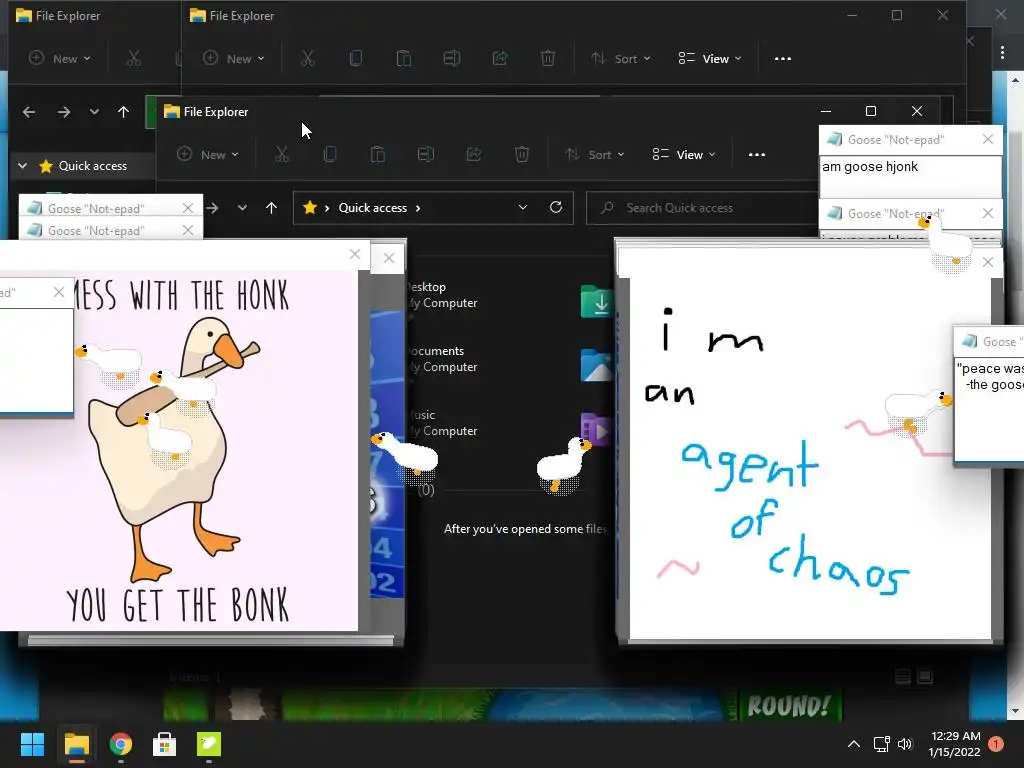Open Sort dropdown in back-middle File Explorer
Screen dimensions: 1024x768
point(621,59)
